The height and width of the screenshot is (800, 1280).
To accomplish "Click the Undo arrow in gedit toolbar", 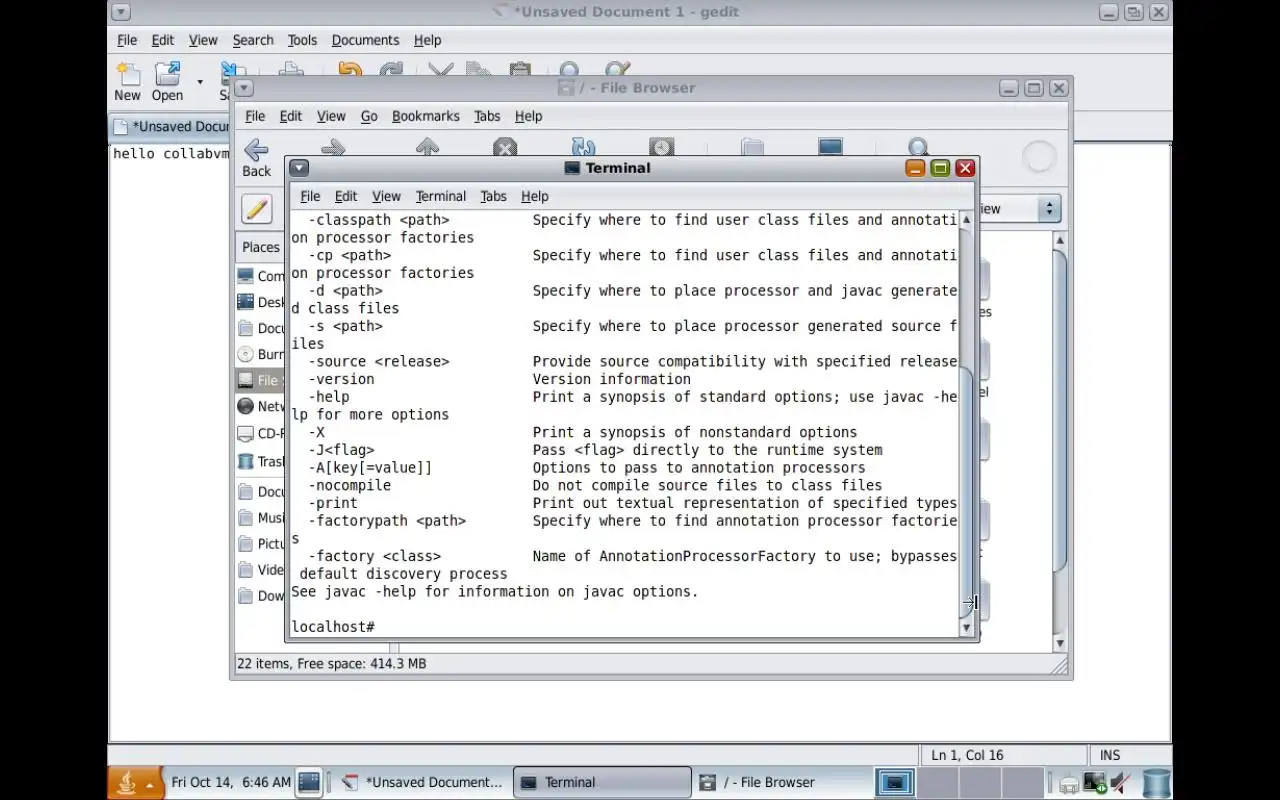I will [349, 69].
